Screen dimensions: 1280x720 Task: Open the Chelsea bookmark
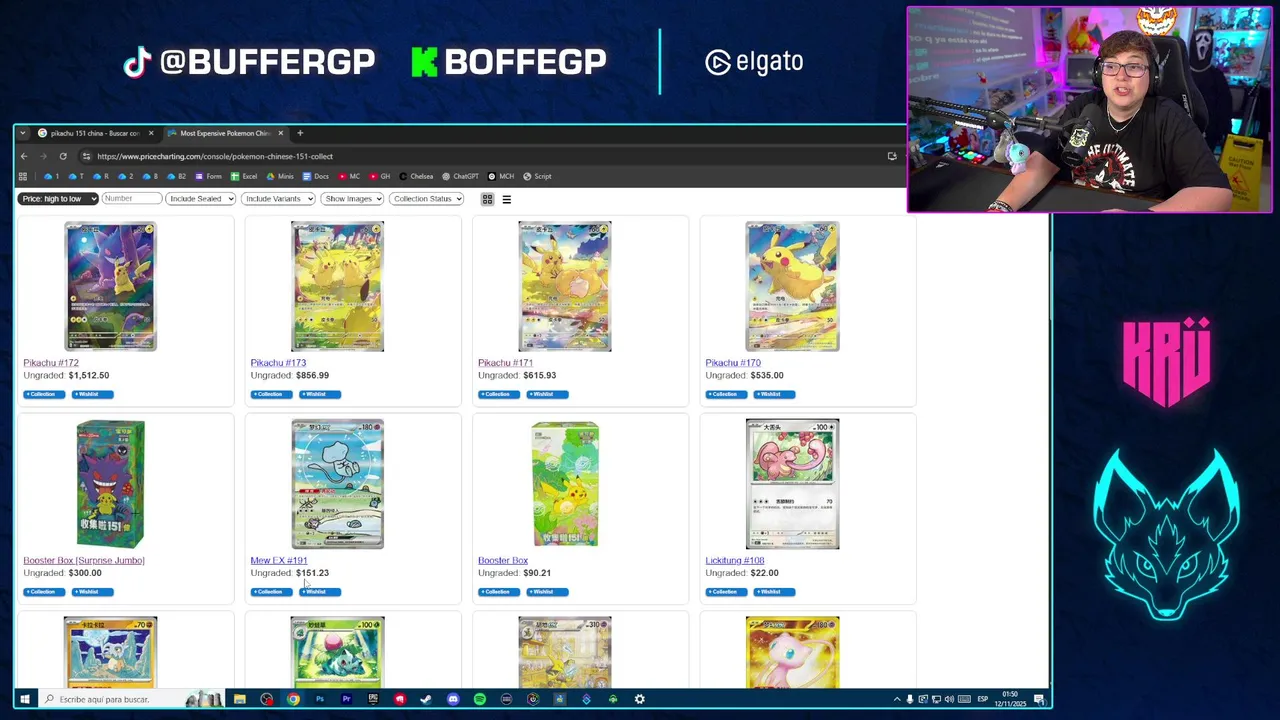point(416,176)
